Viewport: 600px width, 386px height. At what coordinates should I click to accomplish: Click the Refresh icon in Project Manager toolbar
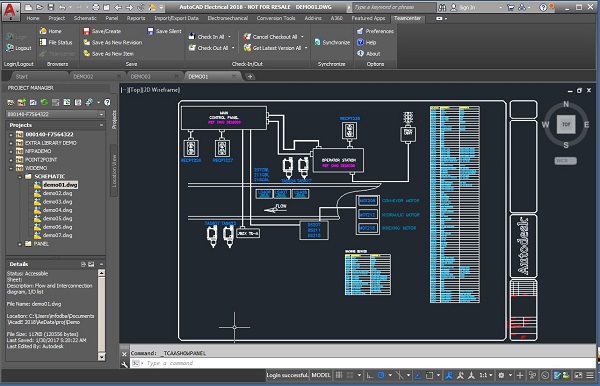pos(44,102)
